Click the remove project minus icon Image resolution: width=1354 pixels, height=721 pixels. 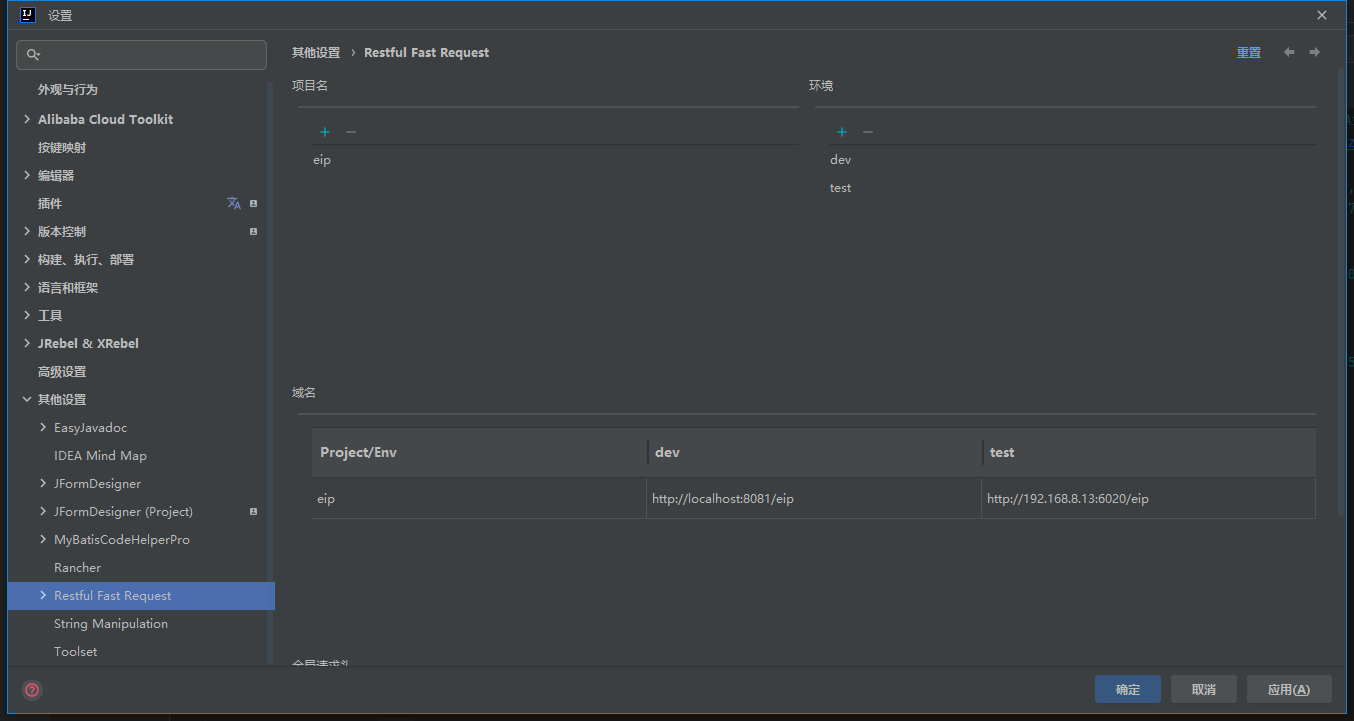point(351,132)
